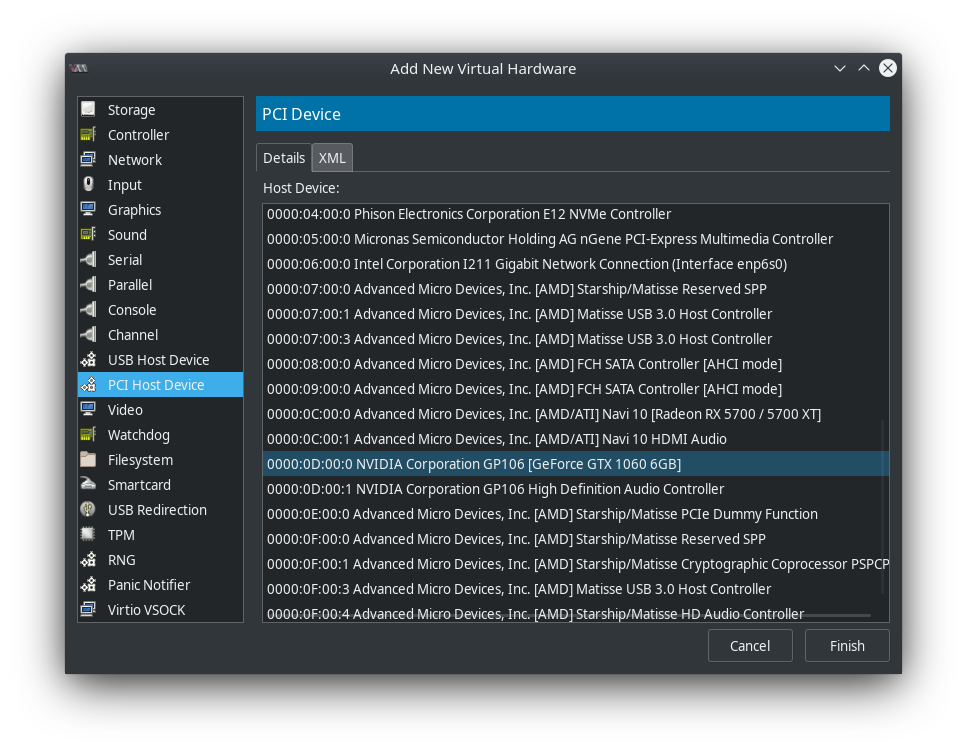This screenshot has height=751, width=967.
Task: Click the Smartcard icon in sidebar
Action: coord(88,484)
